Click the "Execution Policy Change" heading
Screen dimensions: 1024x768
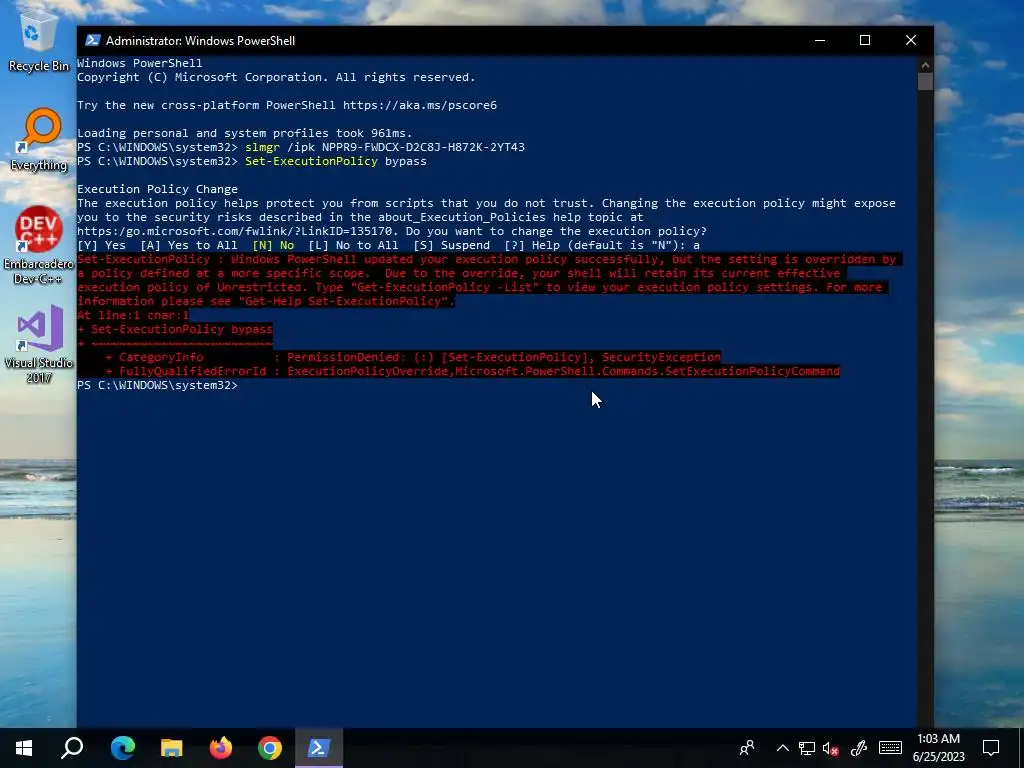pyautogui.click(x=157, y=189)
